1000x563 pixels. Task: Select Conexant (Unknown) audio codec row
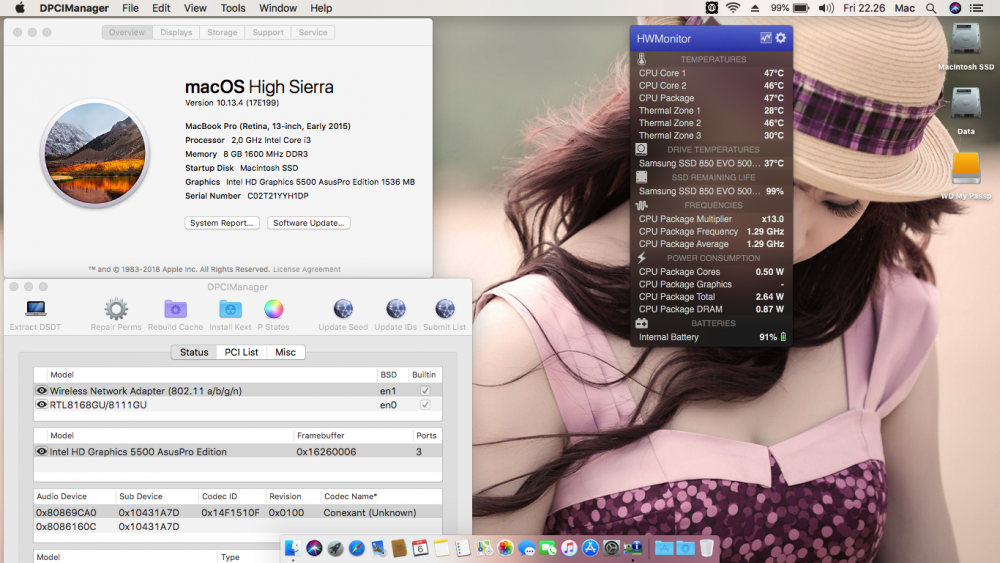point(238,513)
